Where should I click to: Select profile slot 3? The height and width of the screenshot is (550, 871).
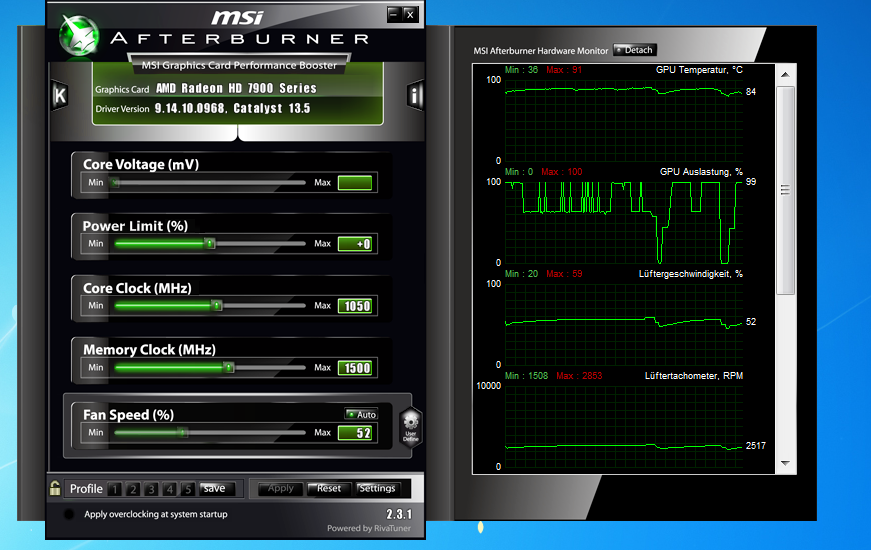151,489
